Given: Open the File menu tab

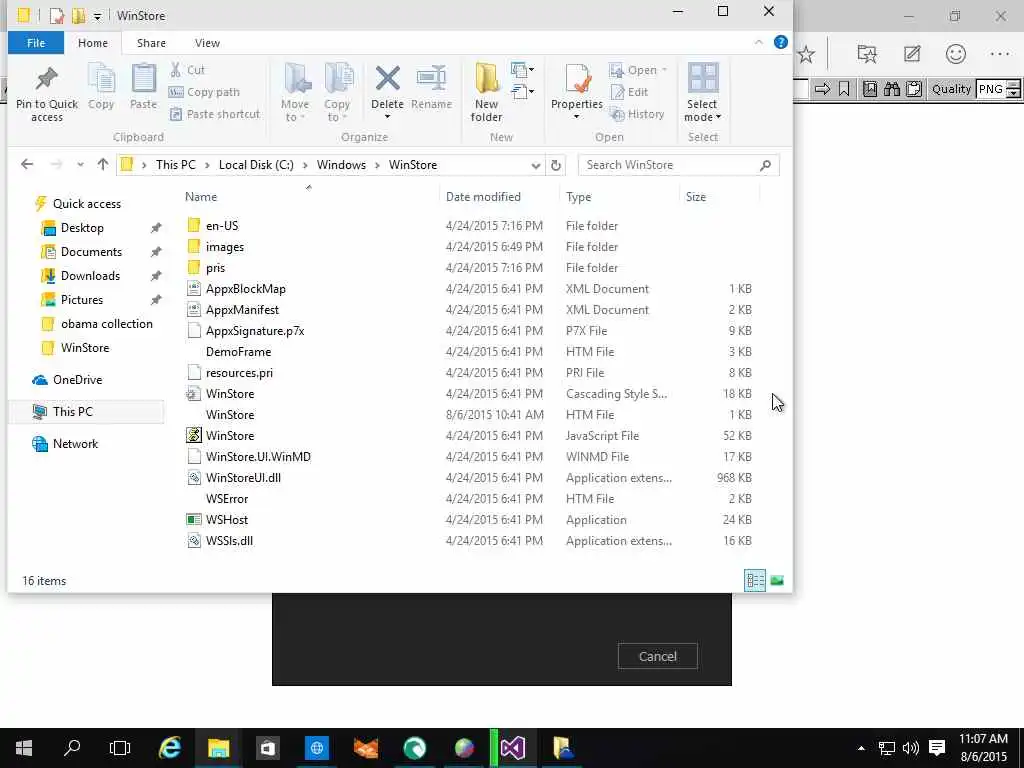Looking at the screenshot, I should 36,42.
